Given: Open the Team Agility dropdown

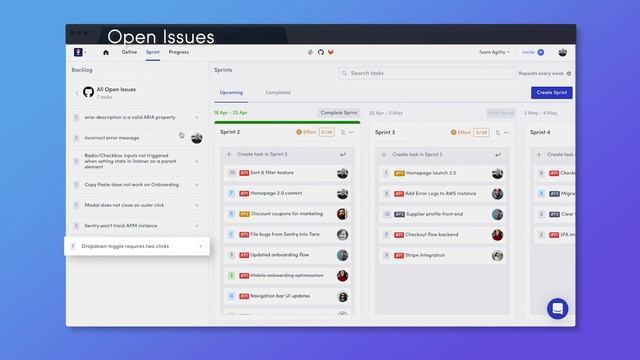Looking at the screenshot, I should pos(494,52).
